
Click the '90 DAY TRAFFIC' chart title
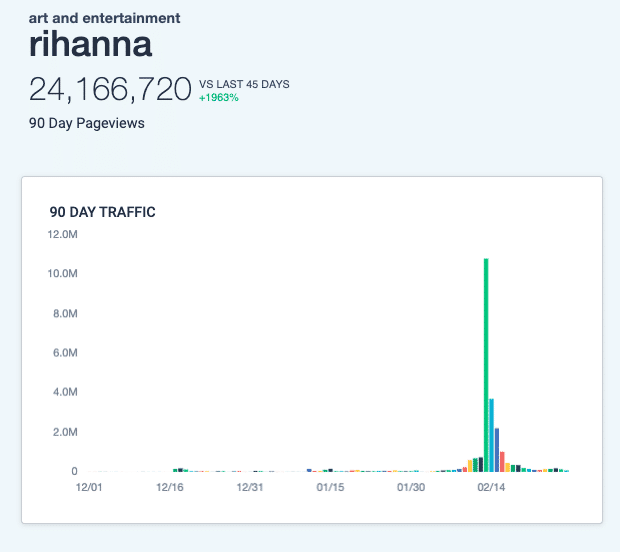[102, 212]
